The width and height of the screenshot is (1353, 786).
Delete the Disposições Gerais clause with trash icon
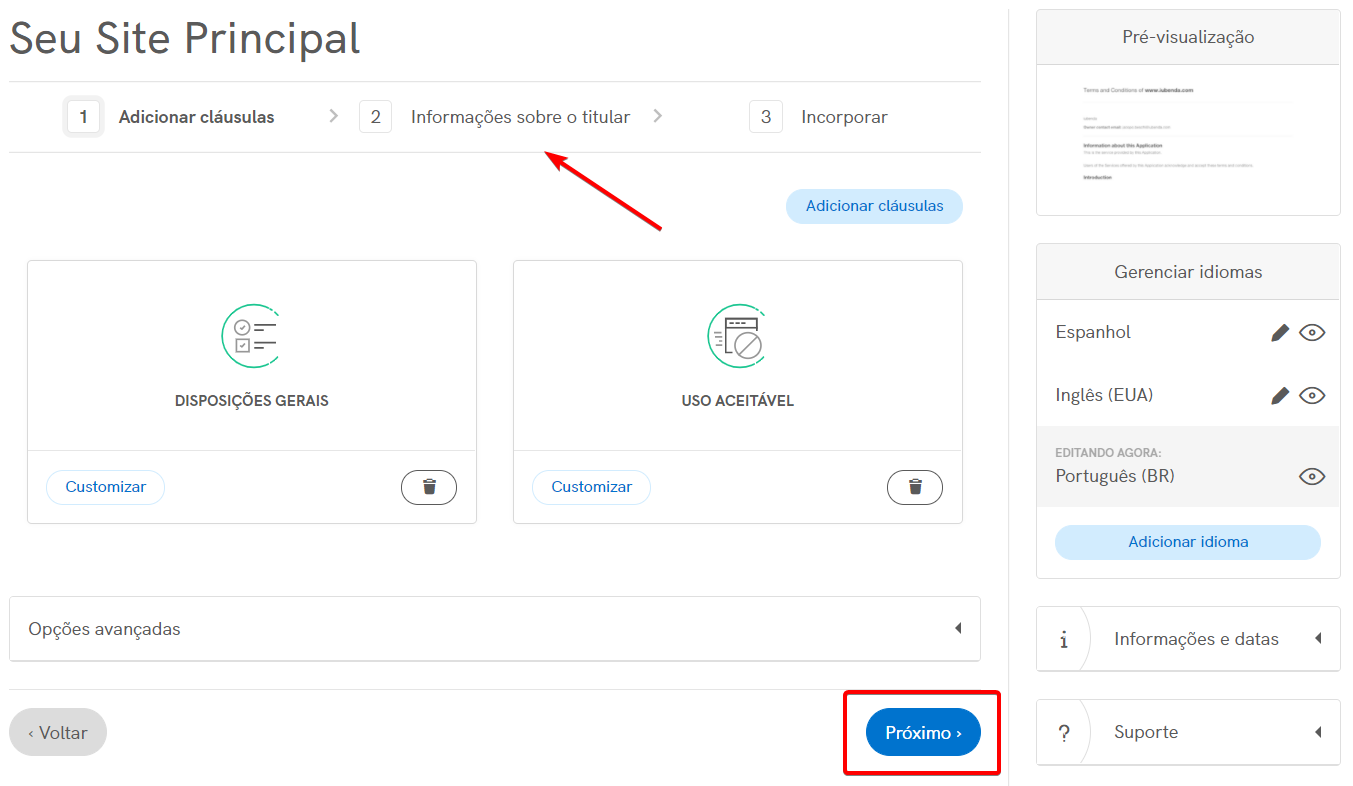[x=429, y=487]
